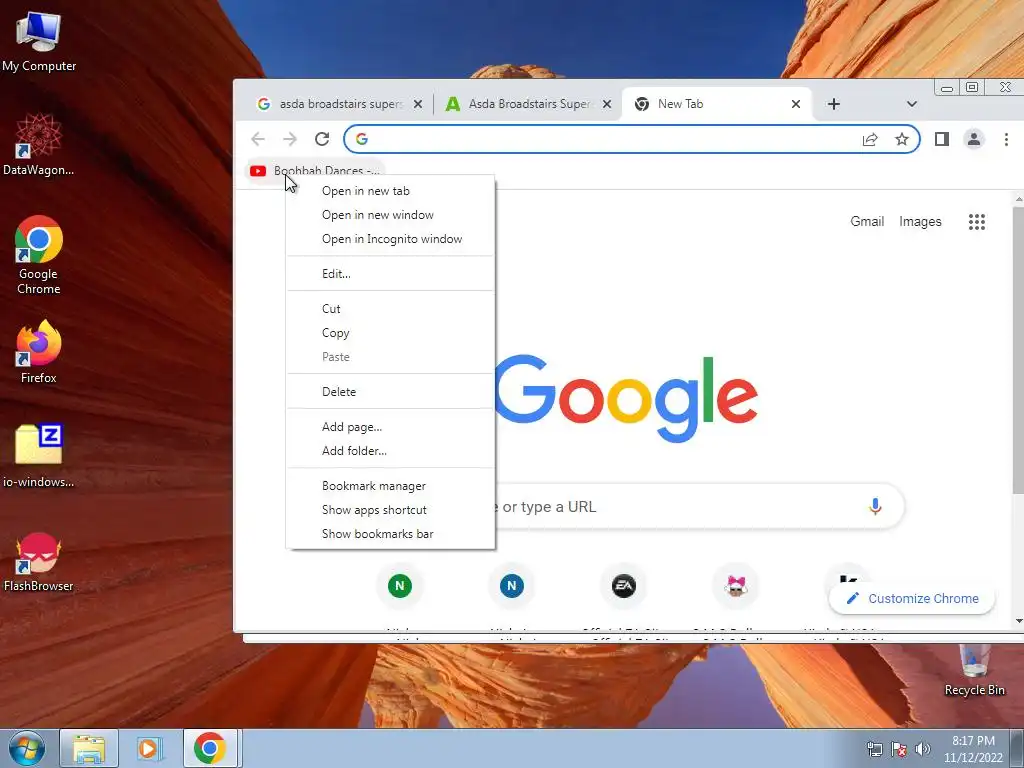This screenshot has width=1024, height=768.
Task: Open the doll-face shortcut tile
Action: 736,586
